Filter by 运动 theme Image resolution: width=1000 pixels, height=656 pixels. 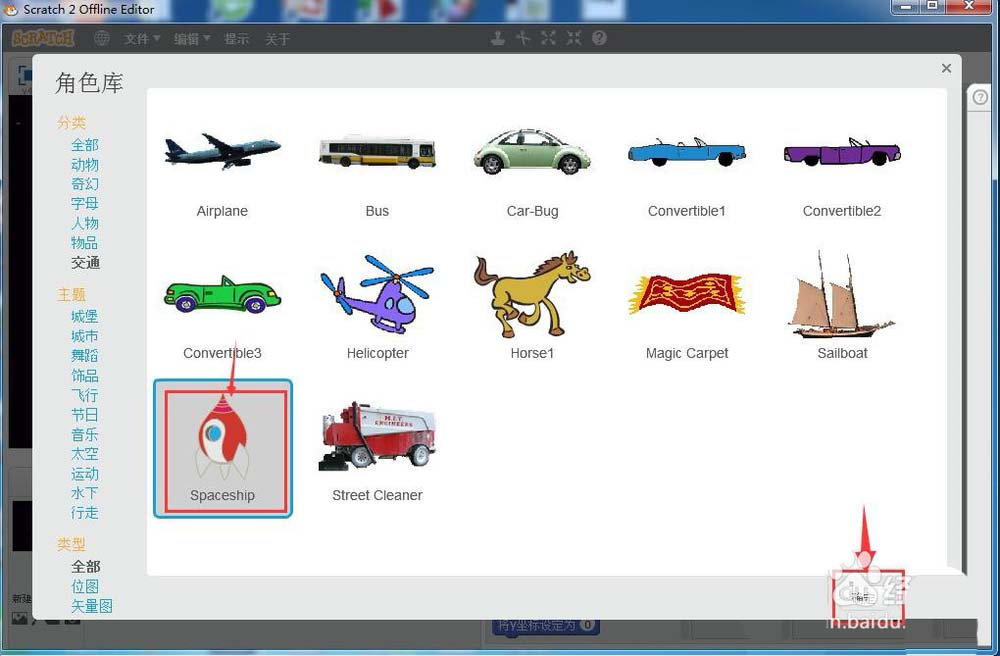tap(85, 474)
